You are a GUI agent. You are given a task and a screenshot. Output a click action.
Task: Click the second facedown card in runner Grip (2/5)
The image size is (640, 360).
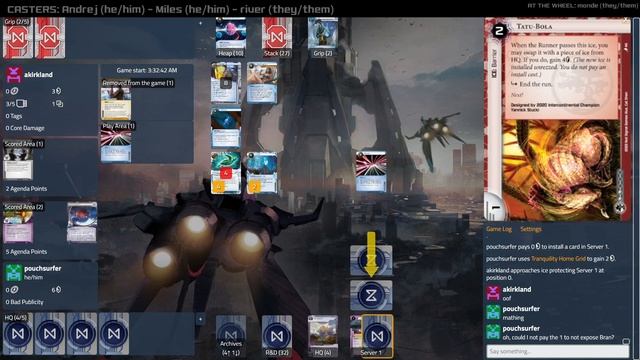tap(50, 38)
